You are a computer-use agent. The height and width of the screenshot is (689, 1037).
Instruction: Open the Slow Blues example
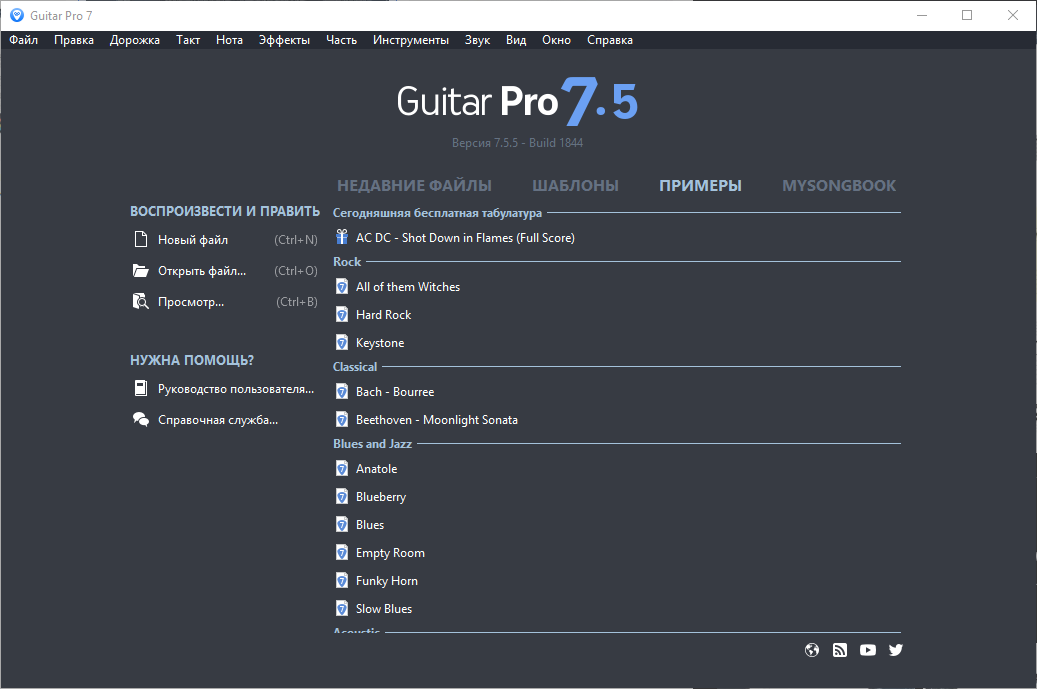point(384,608)
